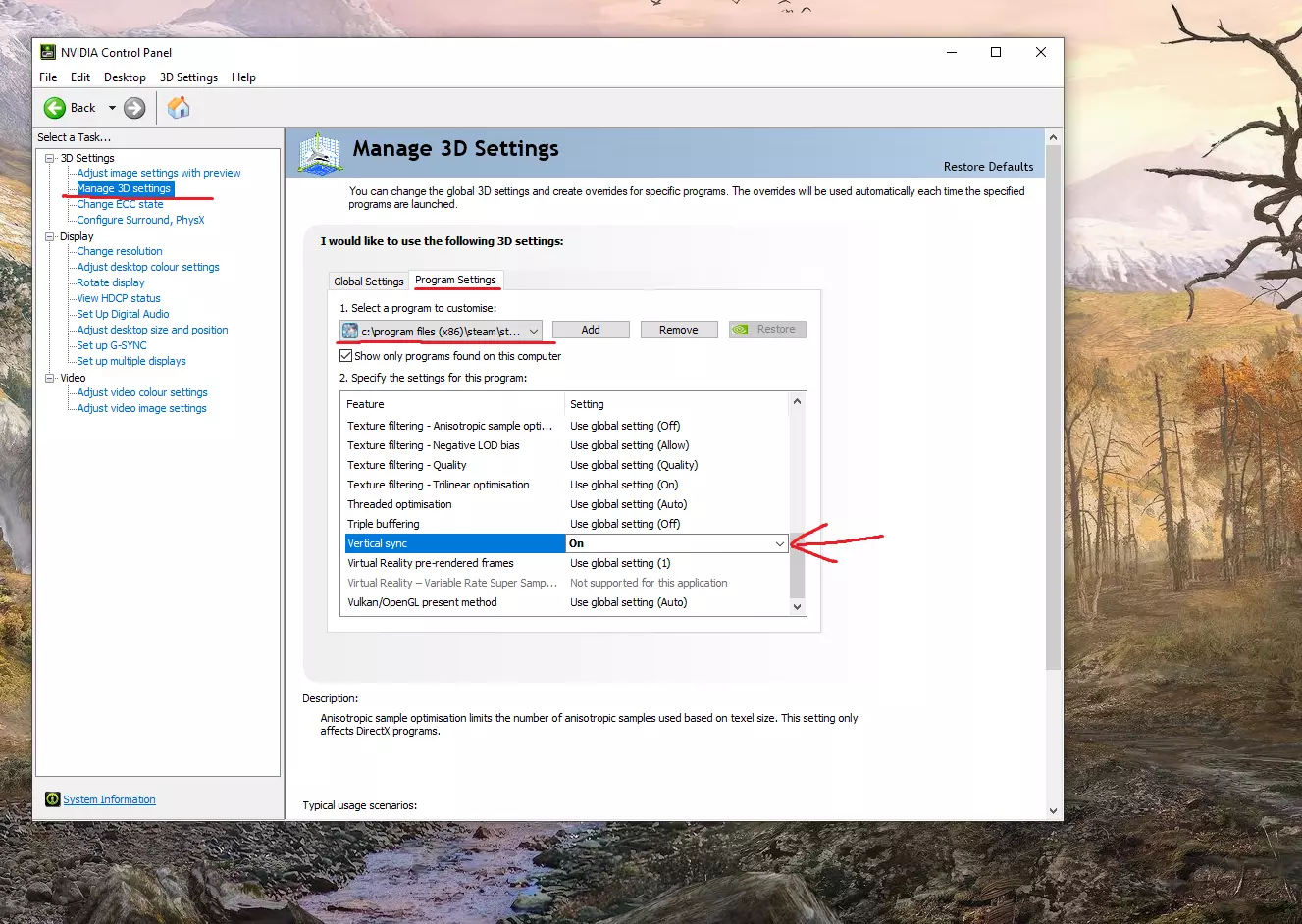
Task: Click NVIDIA Control Panel title bar icon
Action: tap(47, 52)
